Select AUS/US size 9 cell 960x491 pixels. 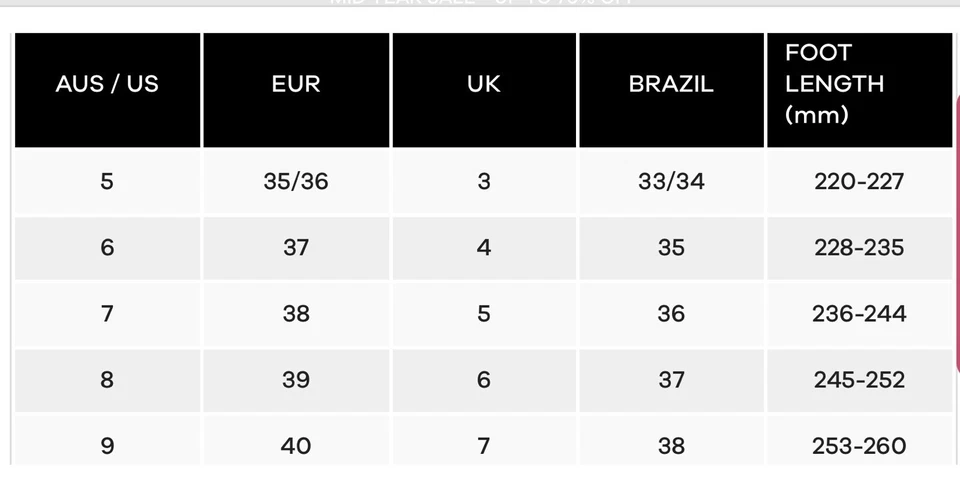[x=107, y=444]
